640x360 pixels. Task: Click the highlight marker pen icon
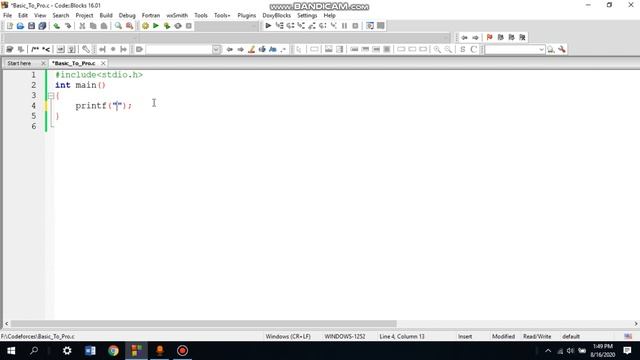coord(251,49)
